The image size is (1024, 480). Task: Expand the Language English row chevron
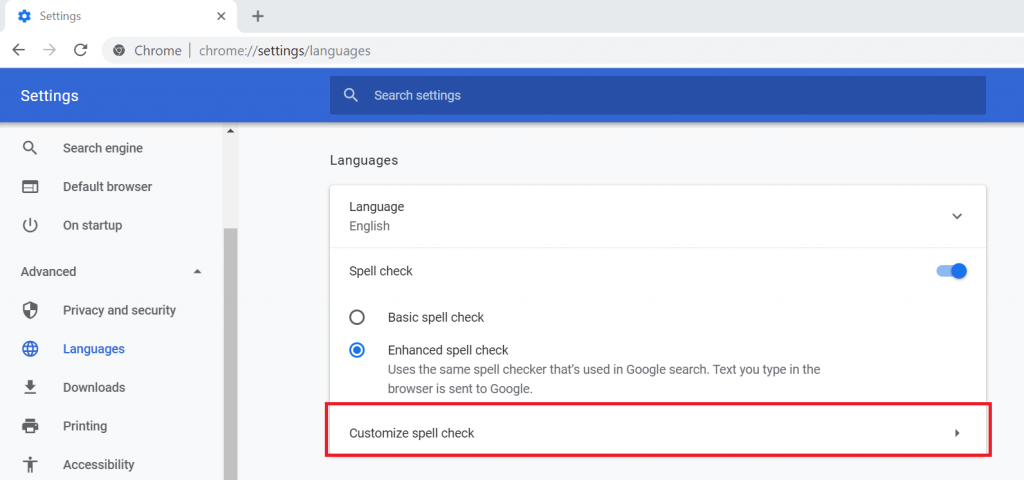pyautogui.click(x=957, y=216)
